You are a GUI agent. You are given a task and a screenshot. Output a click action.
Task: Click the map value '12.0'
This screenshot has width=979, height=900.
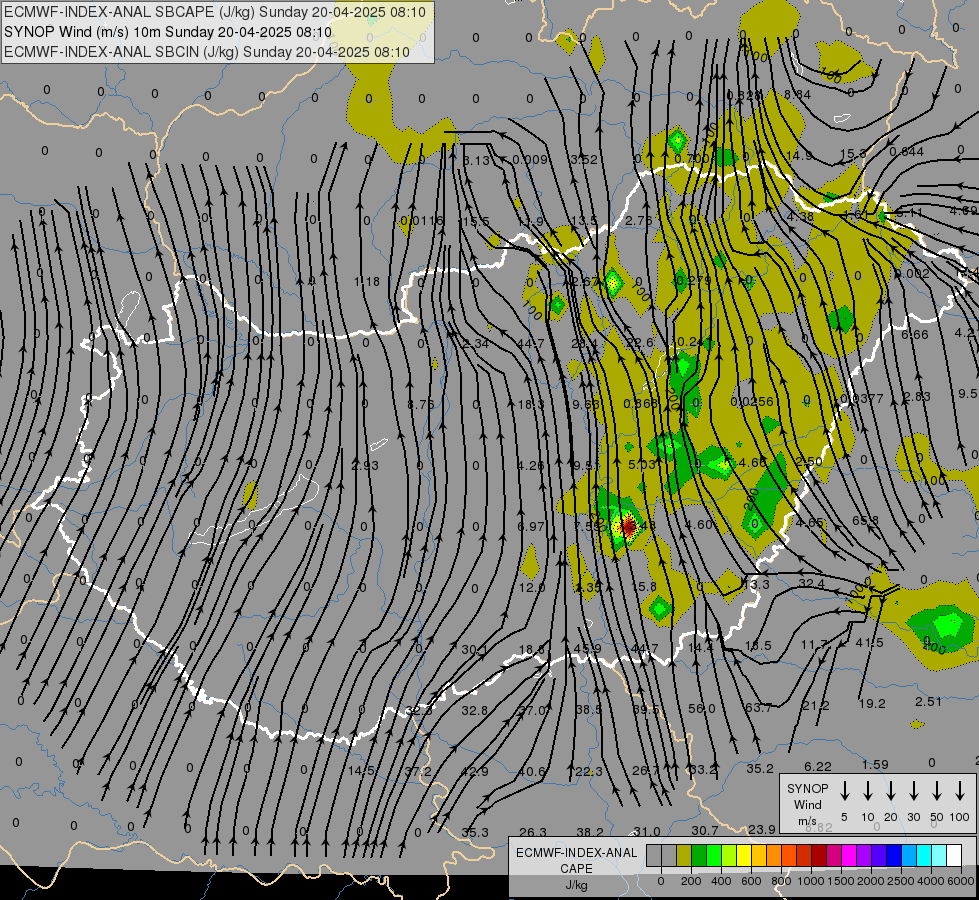[x=532, y=588]
